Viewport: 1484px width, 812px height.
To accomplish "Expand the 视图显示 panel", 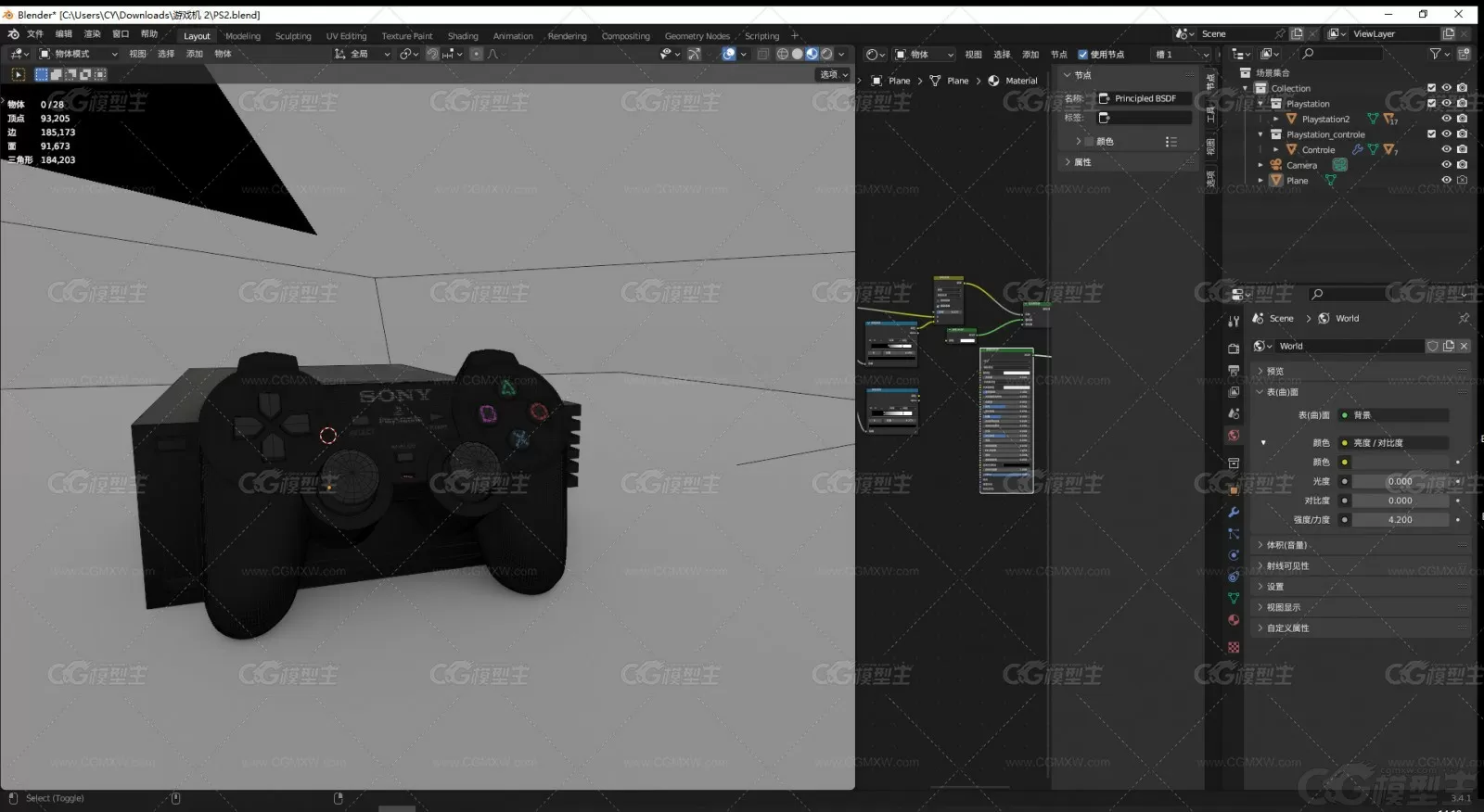I will tap(1362, 607).
